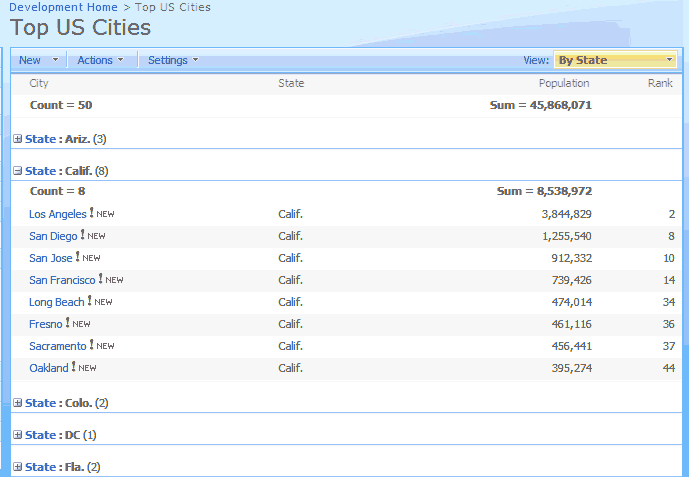Collapse the State : Calif. group
689x477 pixels.
(x=18, y=171)
